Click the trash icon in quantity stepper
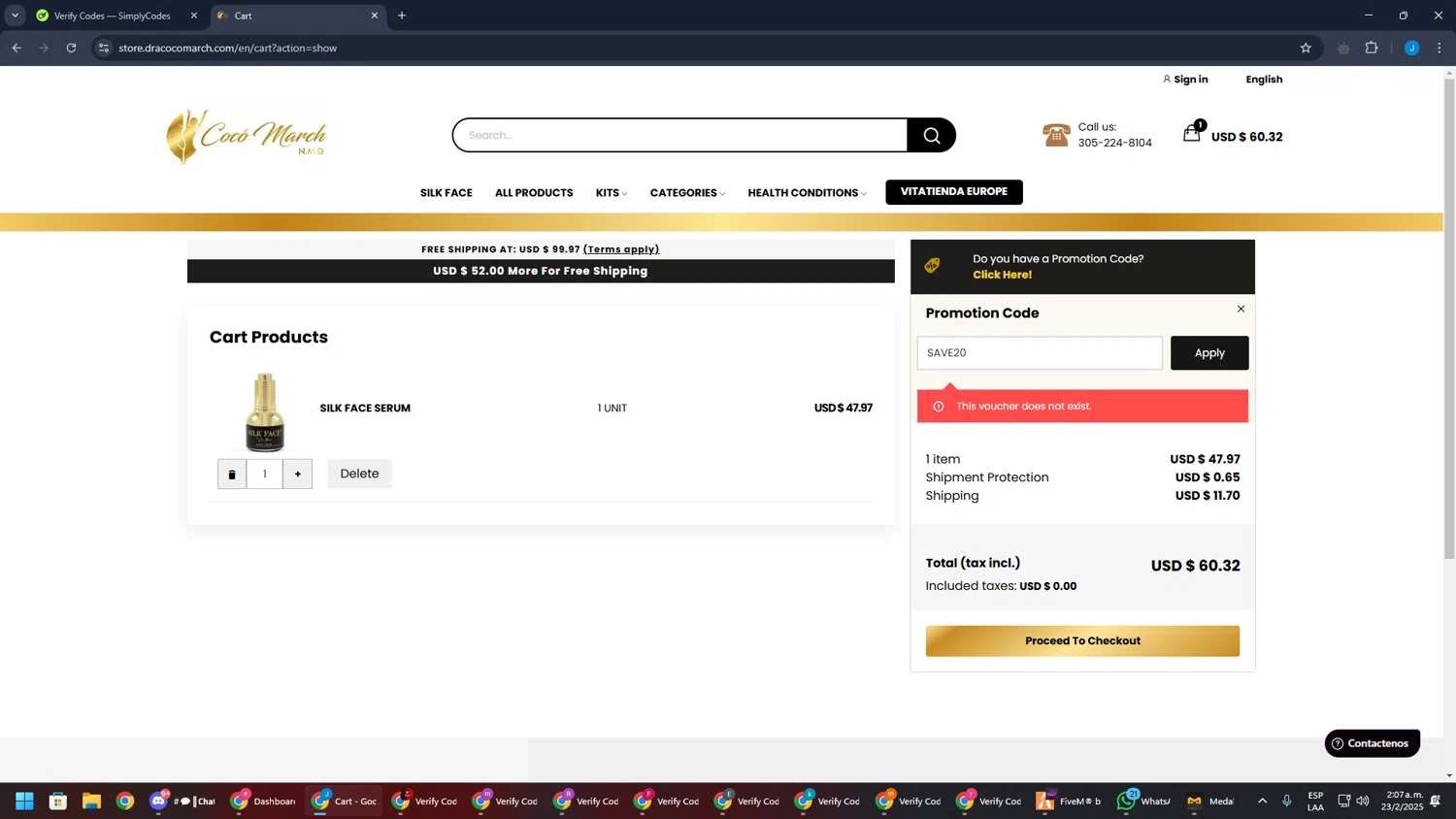1456x819 pixels. 232,474
